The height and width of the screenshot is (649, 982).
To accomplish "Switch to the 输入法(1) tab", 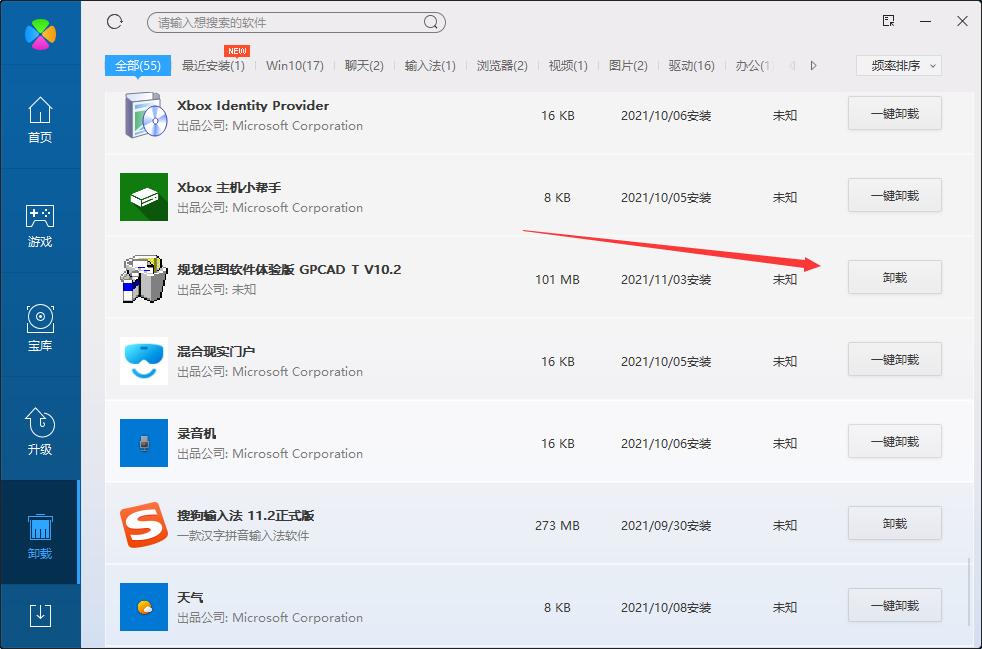I will coord(430,66).
